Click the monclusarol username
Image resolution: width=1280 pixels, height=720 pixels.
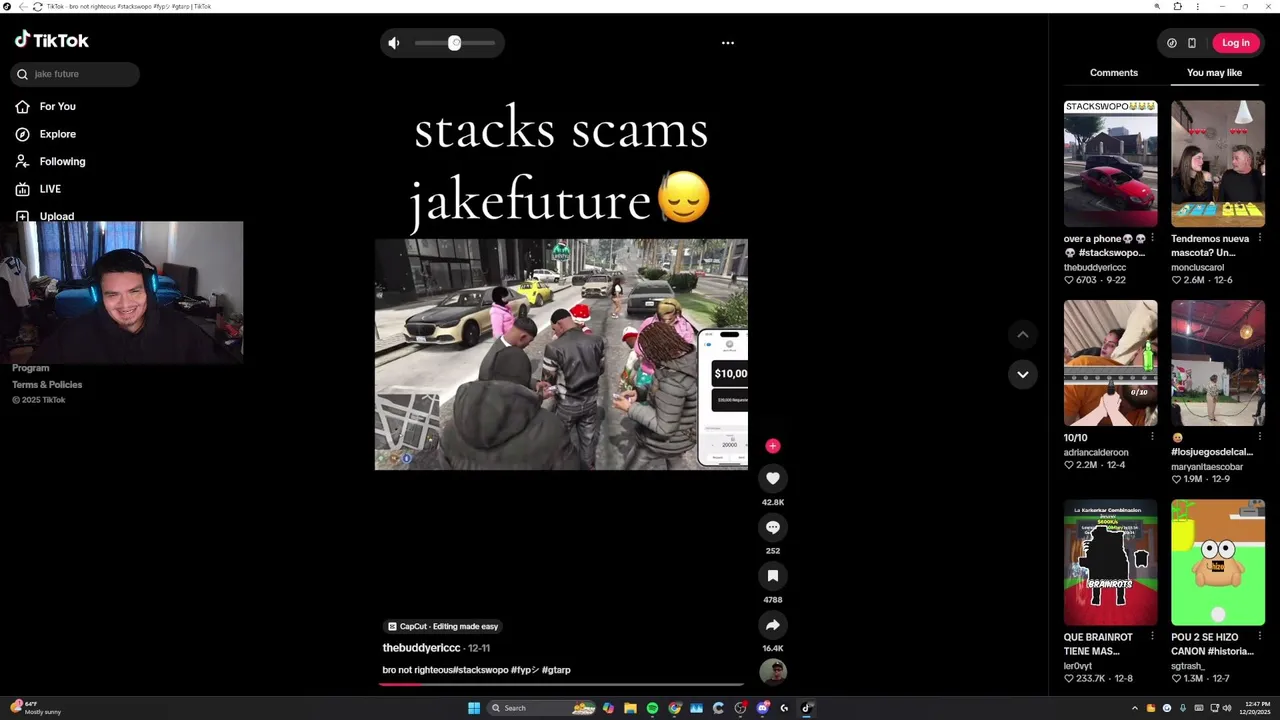click(1197, 267)
